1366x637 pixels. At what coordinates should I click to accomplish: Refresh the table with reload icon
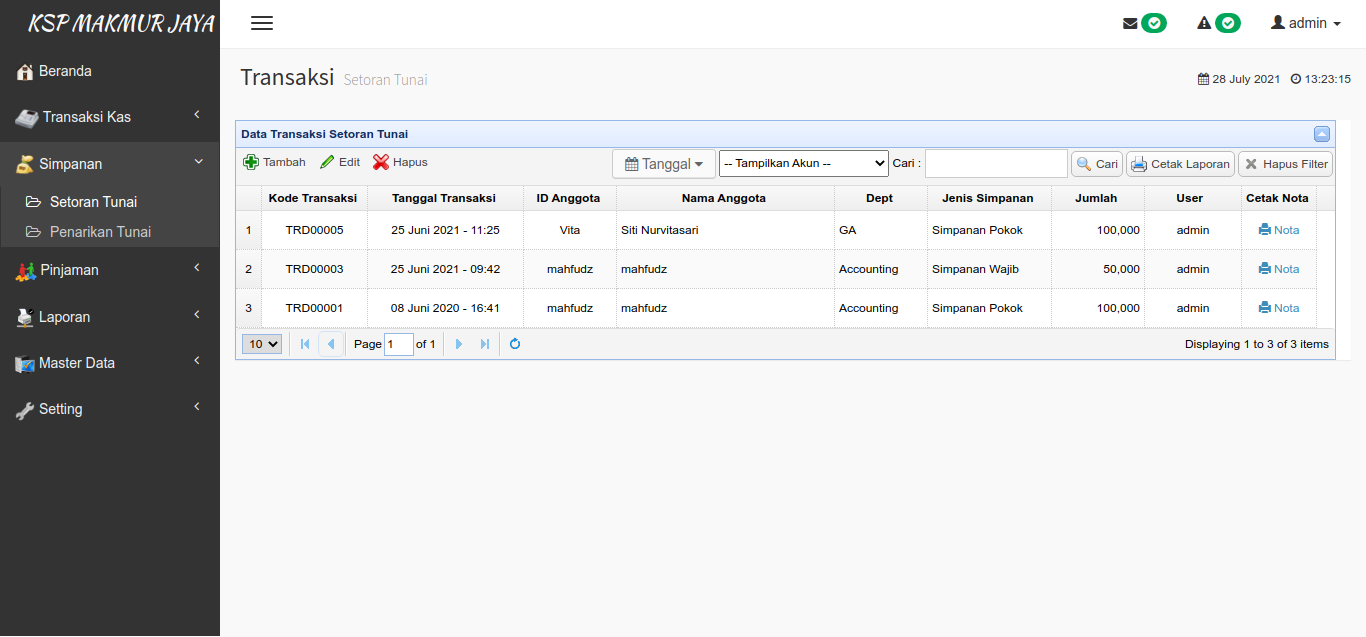(515, 344)
